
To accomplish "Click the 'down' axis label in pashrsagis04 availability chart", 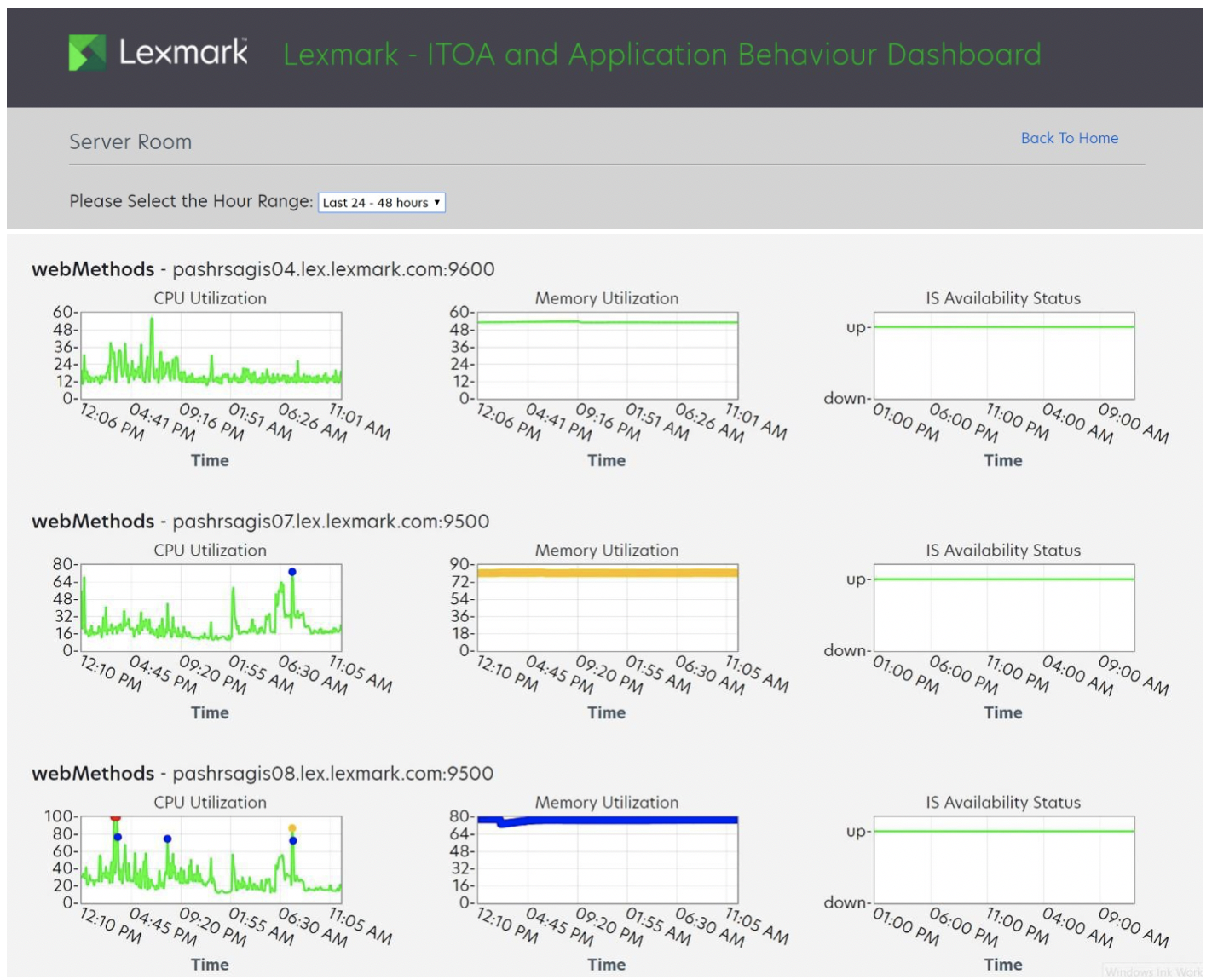I will pyautogui.click(x=846, y=398).
